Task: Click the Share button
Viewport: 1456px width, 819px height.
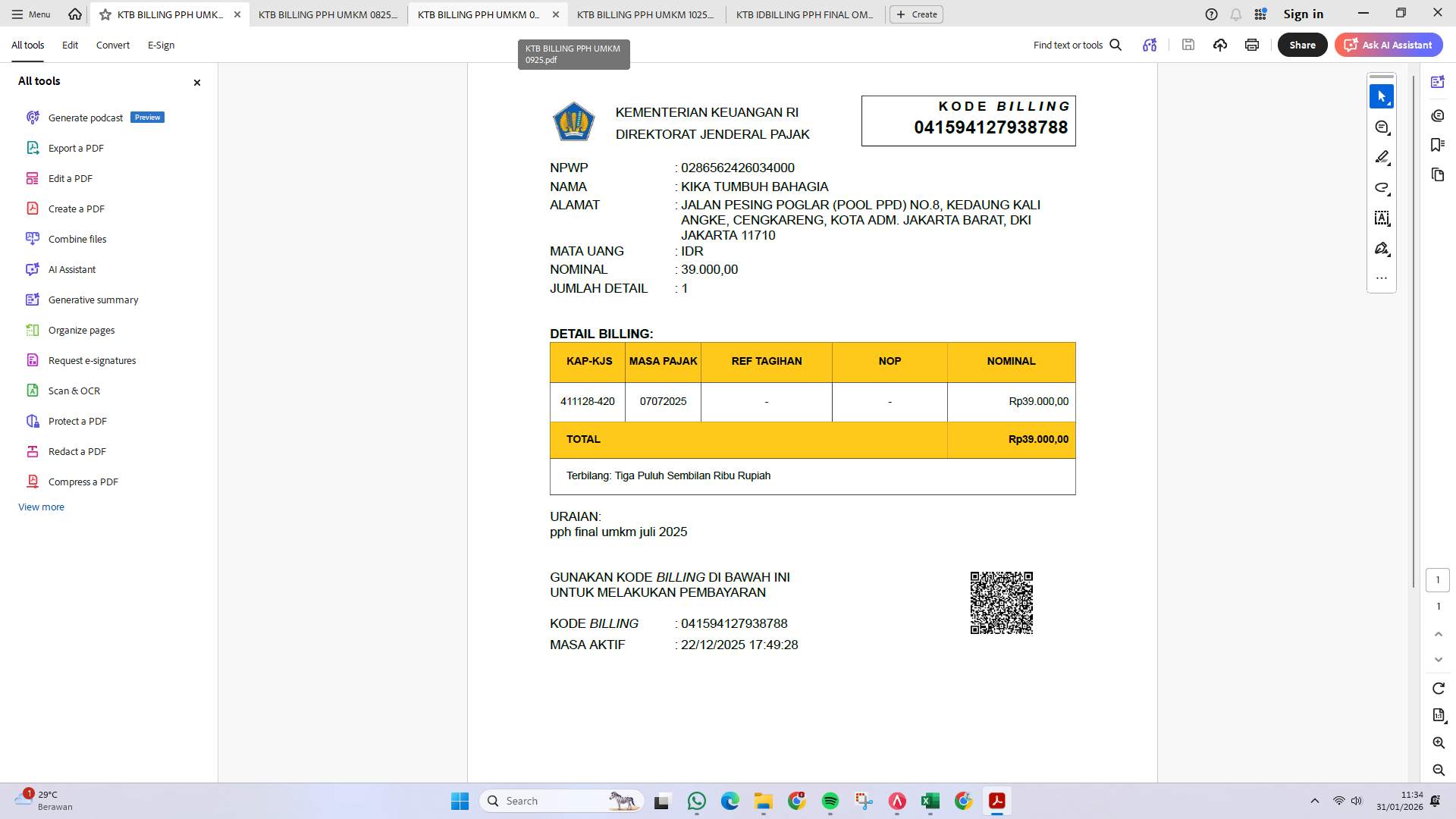Action: (1301, 45)
